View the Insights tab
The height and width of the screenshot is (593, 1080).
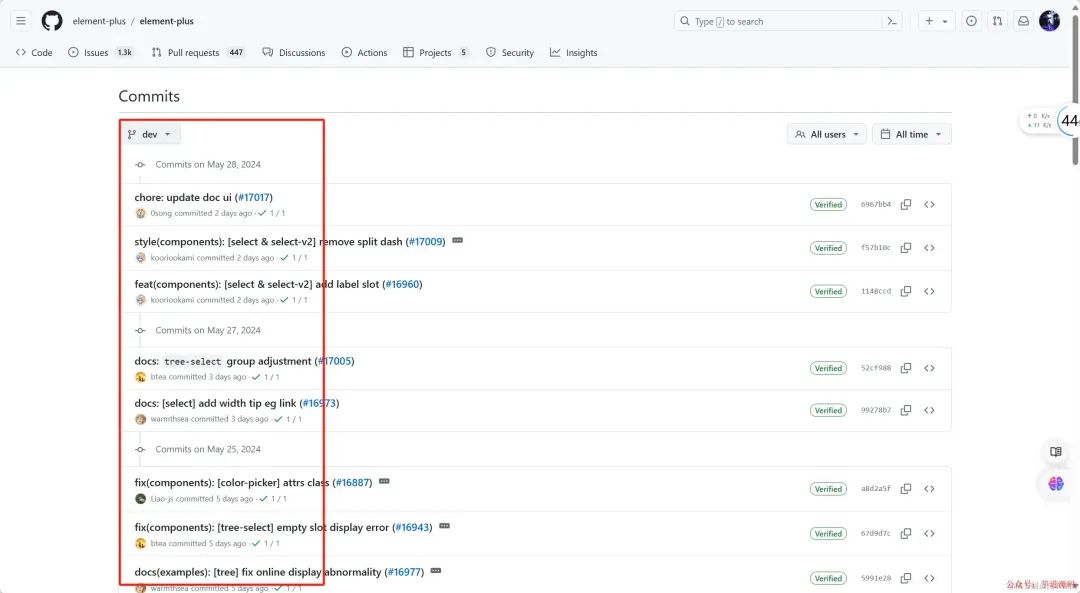[574, 52]
